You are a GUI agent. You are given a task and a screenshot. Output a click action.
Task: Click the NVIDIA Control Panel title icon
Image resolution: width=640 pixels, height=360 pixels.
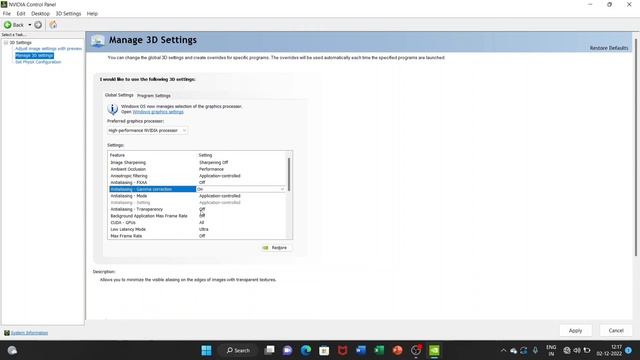click(x=4, y=4)
